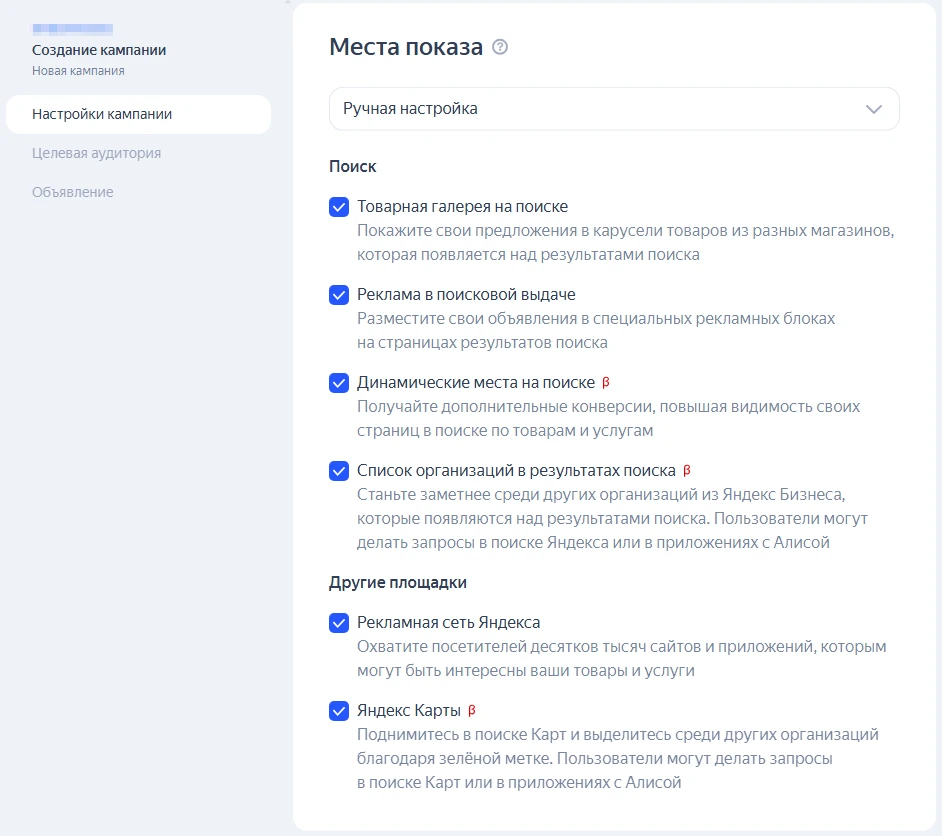942x836 pixels.
Task: Click the beta badge beside Яндекс Карты
Action: 472,711
